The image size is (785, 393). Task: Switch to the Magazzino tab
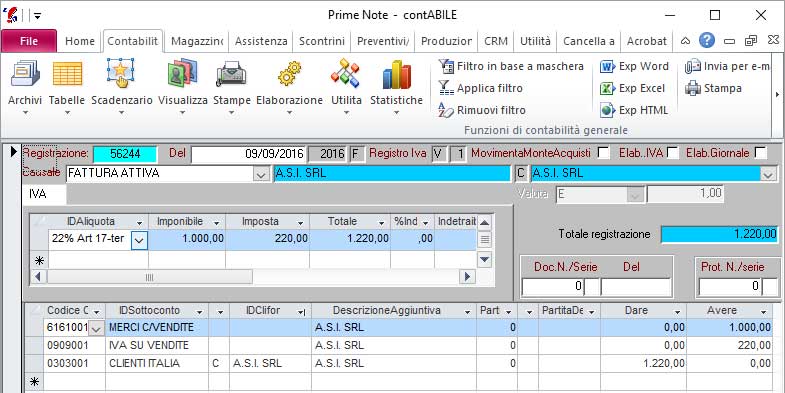pos(196,41)
